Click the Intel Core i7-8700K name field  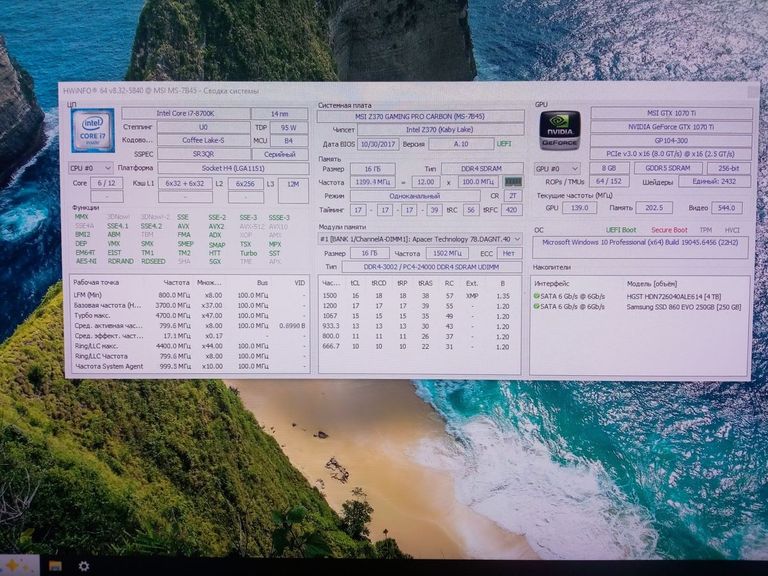pos(186,114)
